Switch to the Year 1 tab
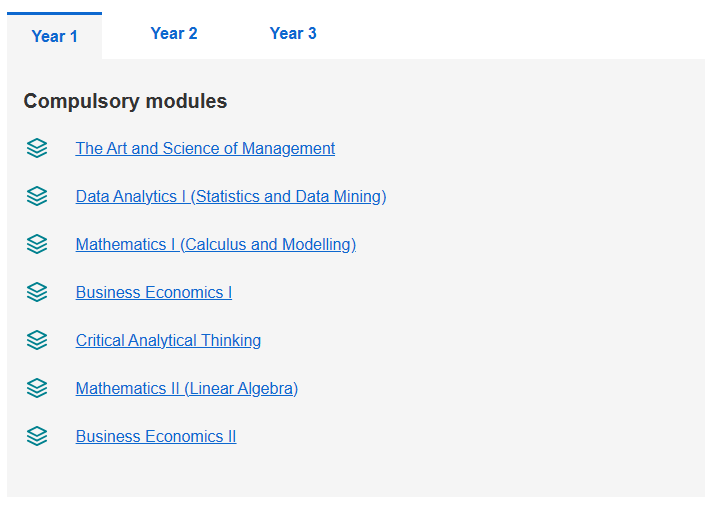Screen dimensions: 712x507 [x=54, y=36]
